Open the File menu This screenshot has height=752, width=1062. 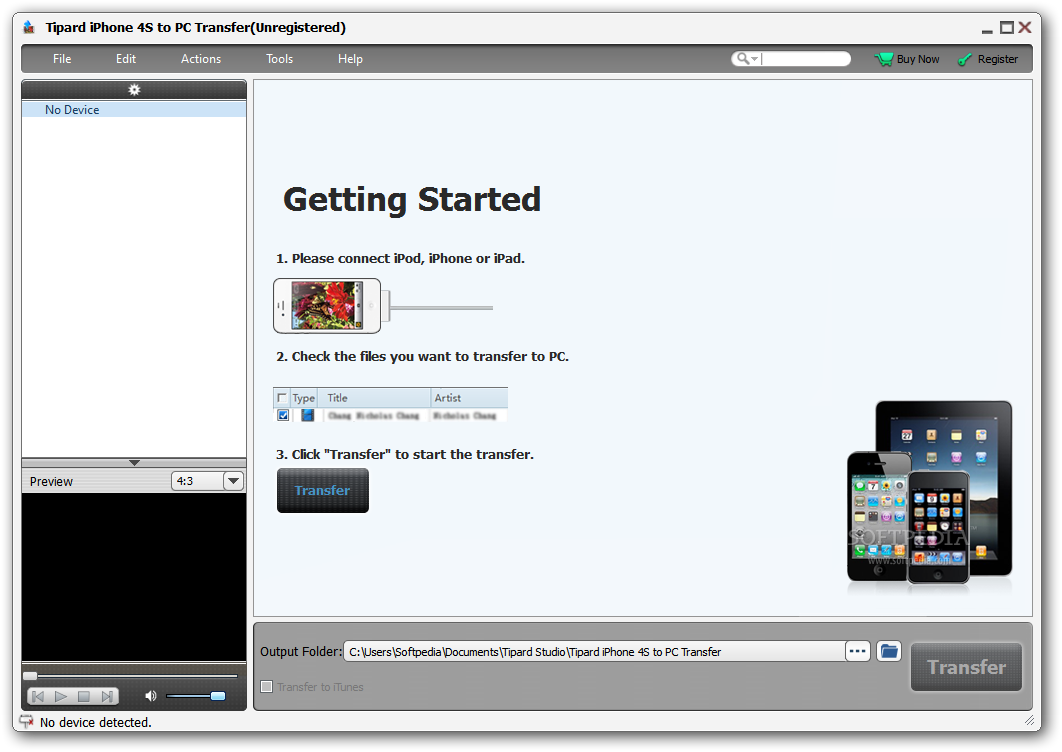tap(62, 59)
